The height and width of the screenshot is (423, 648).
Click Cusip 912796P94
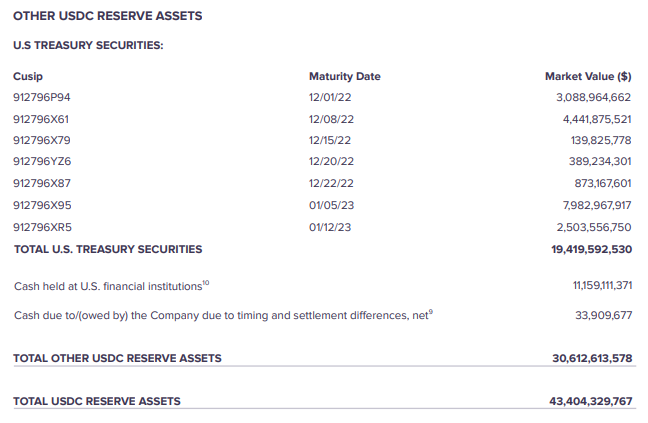(42, 98)
